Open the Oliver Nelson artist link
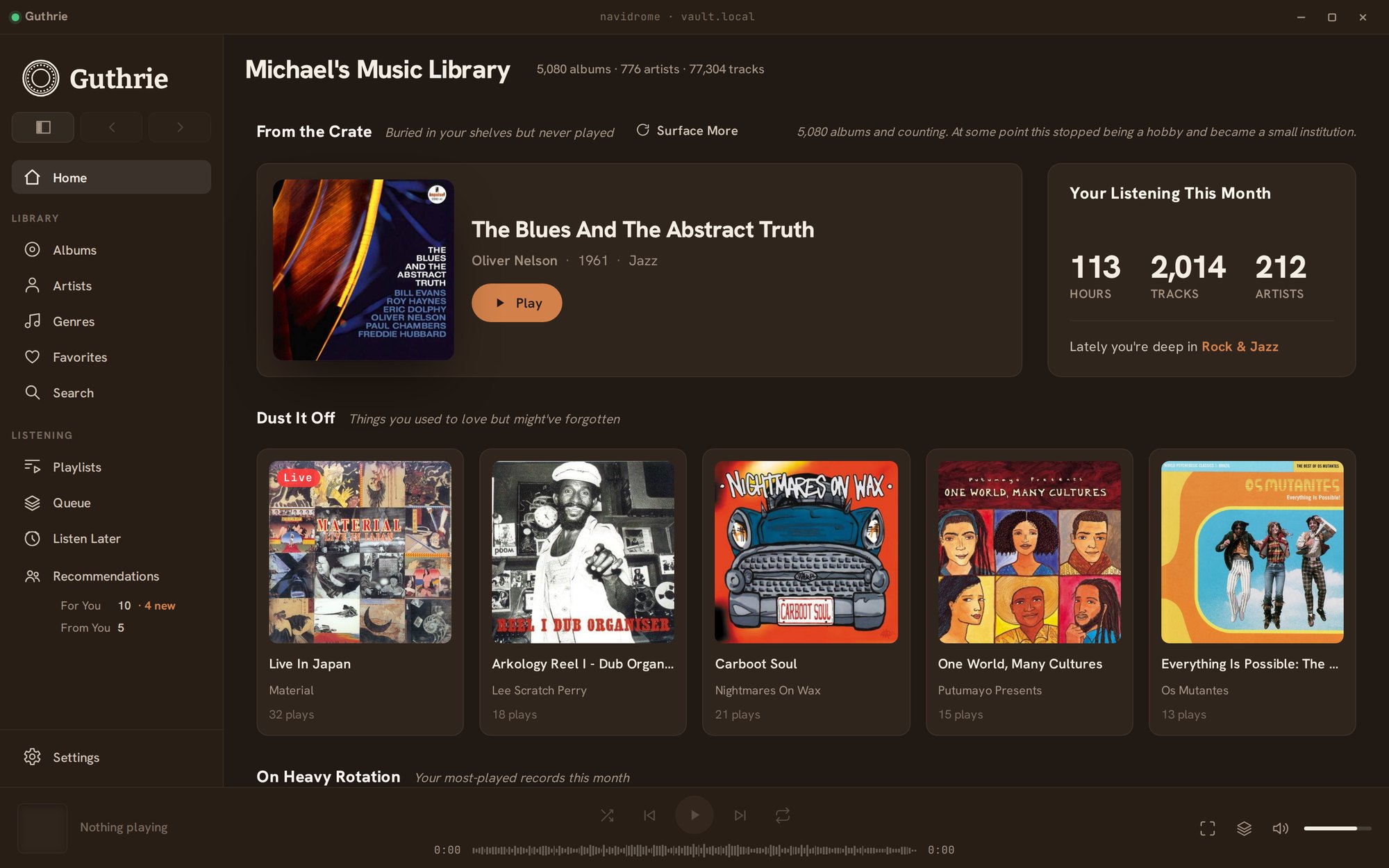Image resolution: width=1389 pixels, height=868 pixels. pyautogui.click(x=515, y=260)
